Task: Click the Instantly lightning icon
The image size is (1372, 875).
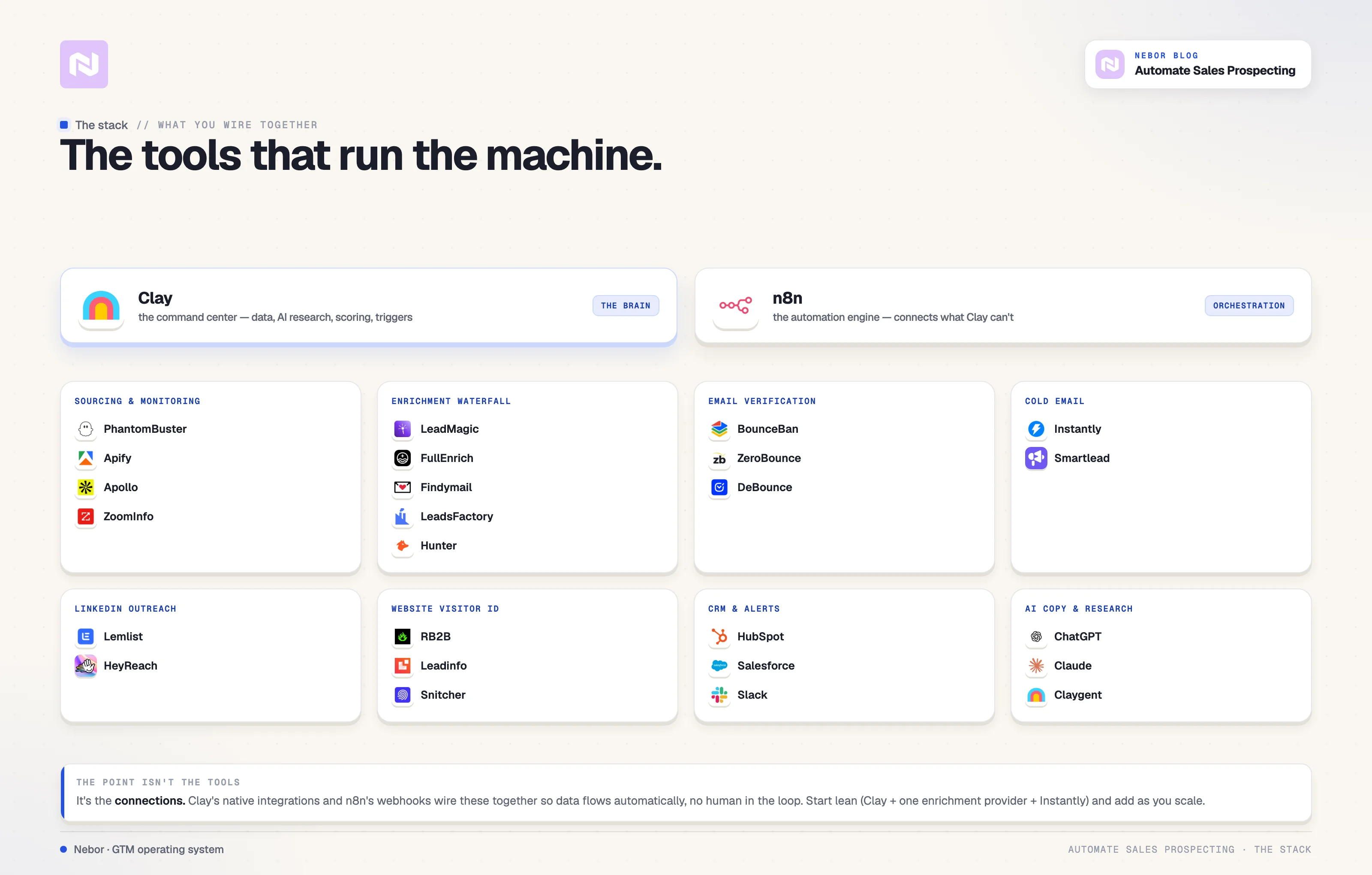Action: [1036, 428]
